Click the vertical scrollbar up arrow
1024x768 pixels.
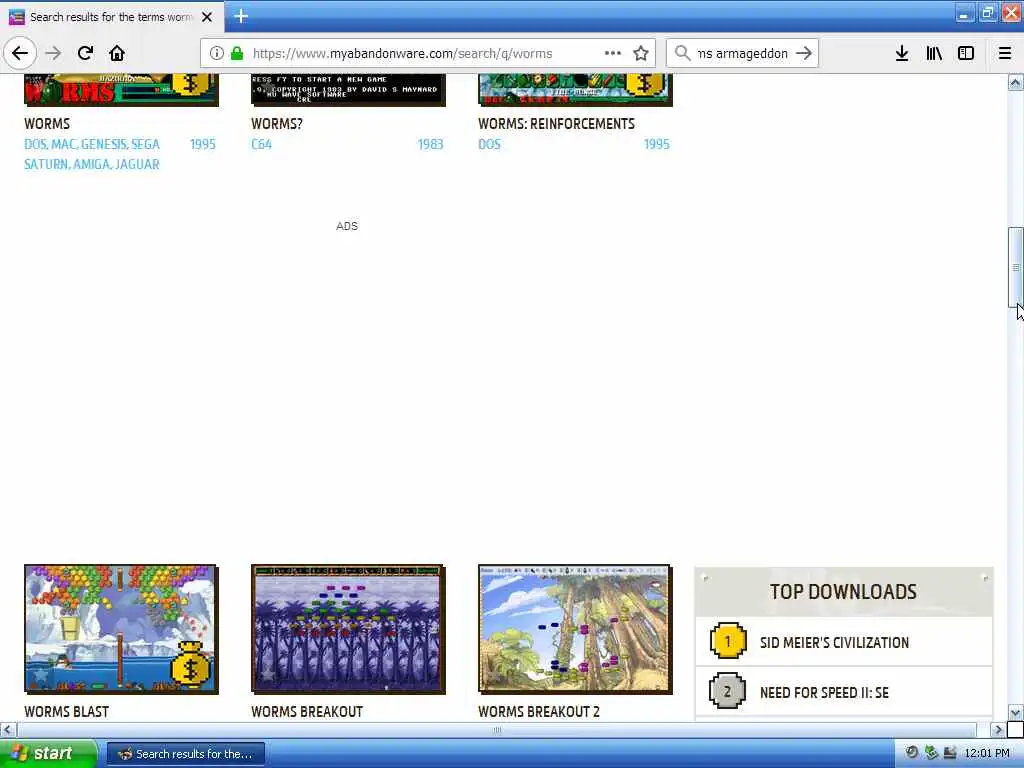(1016, 82)
